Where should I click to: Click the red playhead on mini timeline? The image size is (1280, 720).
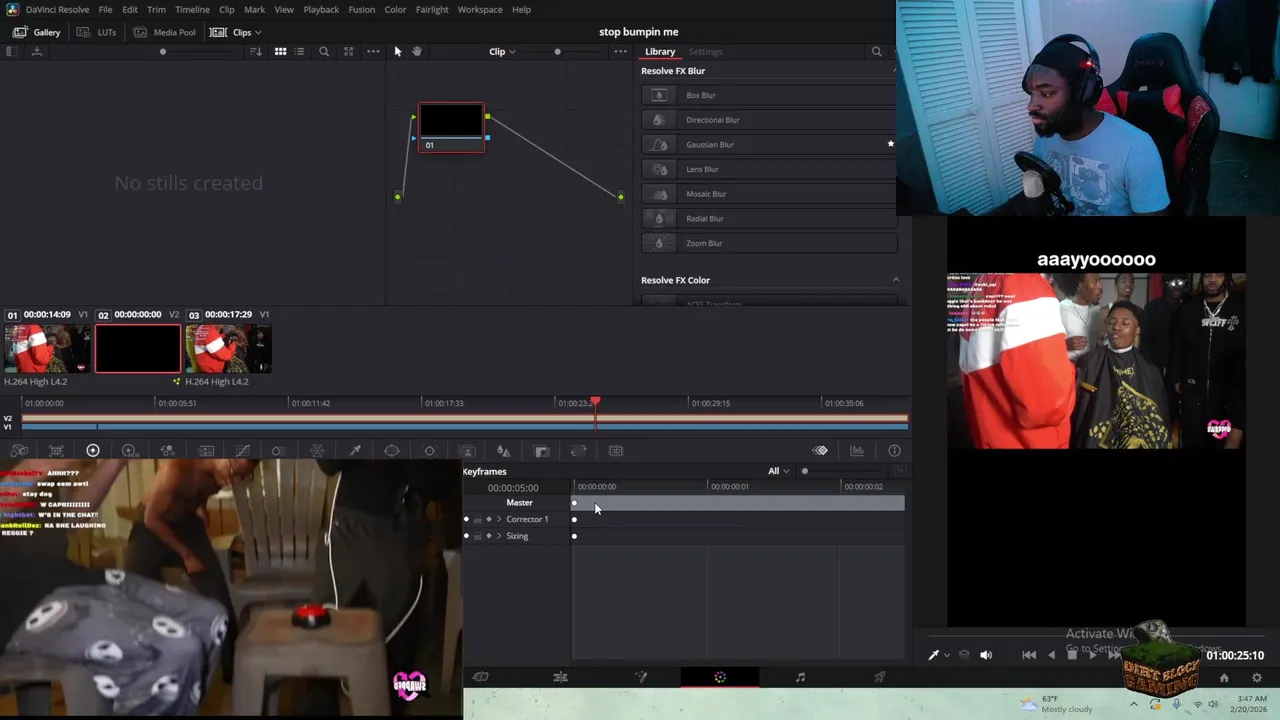point(595,401)
